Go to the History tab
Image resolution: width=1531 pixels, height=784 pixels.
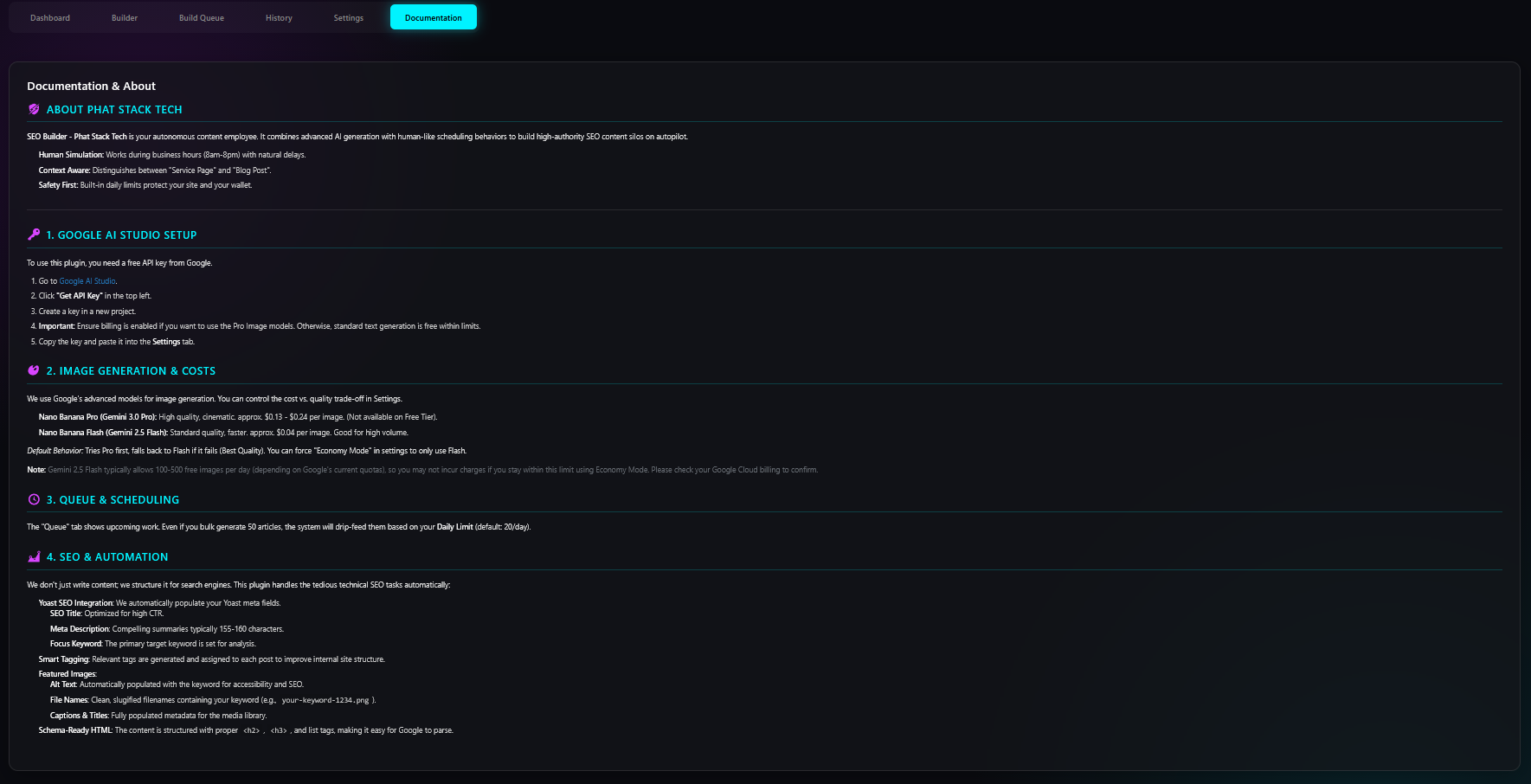tap(279, 17)
